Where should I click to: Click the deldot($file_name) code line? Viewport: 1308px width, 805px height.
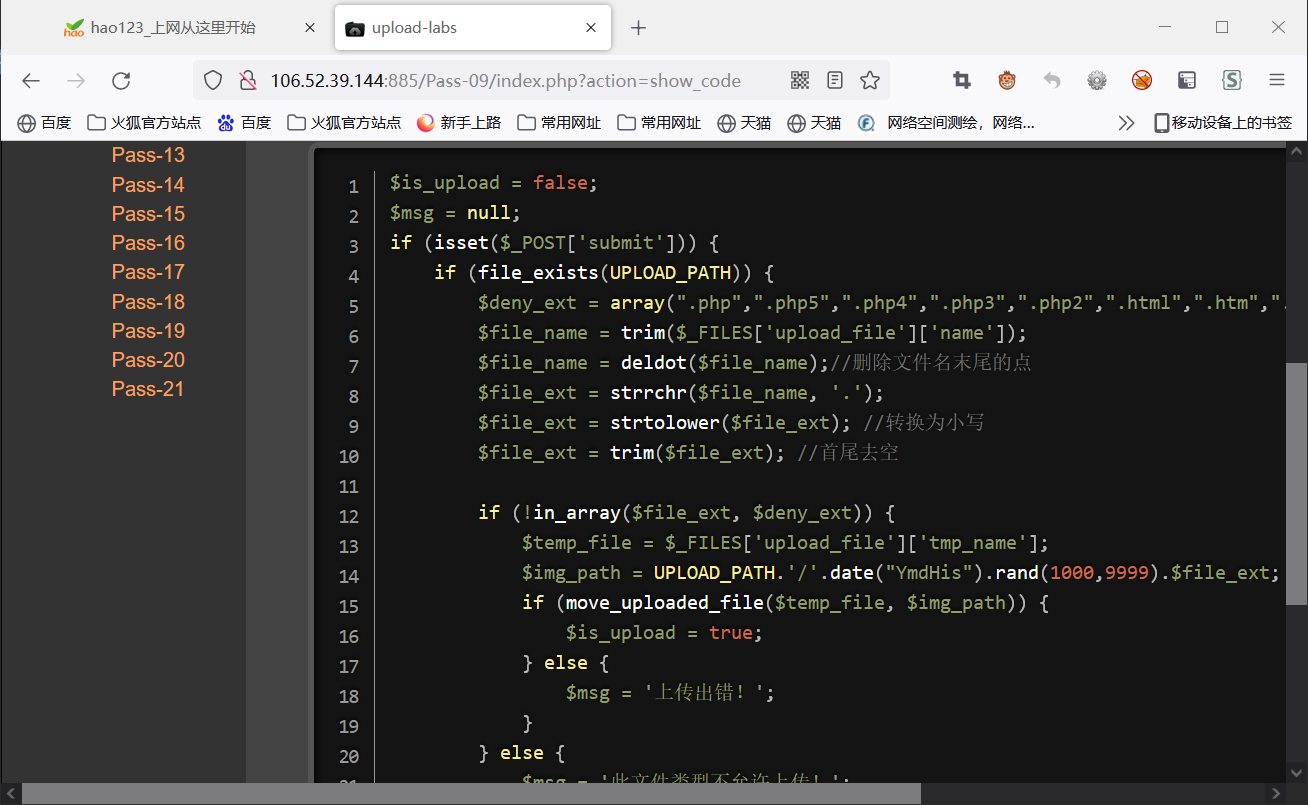(x=754, y=363)
